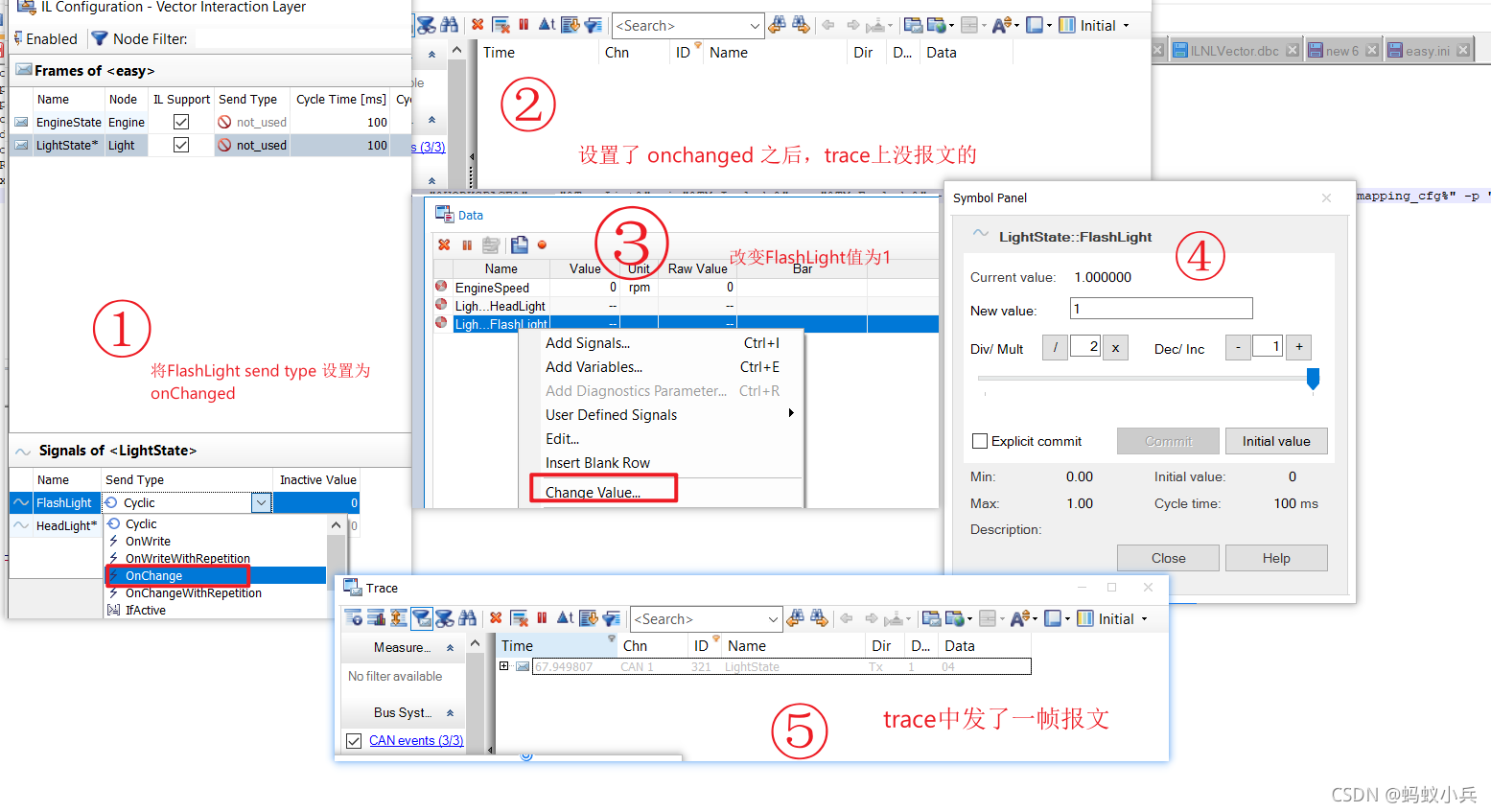Choose Change Value from the context menu
This screenshot has height=812, width=1491.
[662, 492]
